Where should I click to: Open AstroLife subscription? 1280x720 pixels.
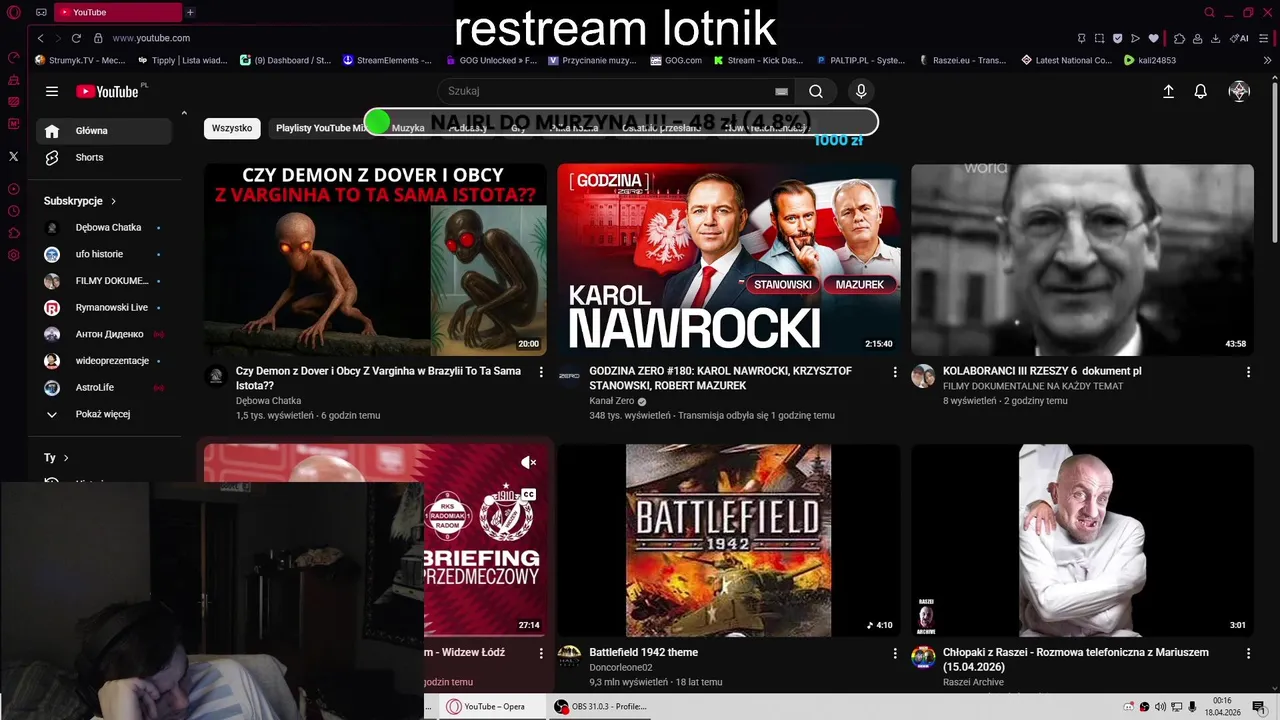click(103, 387)
